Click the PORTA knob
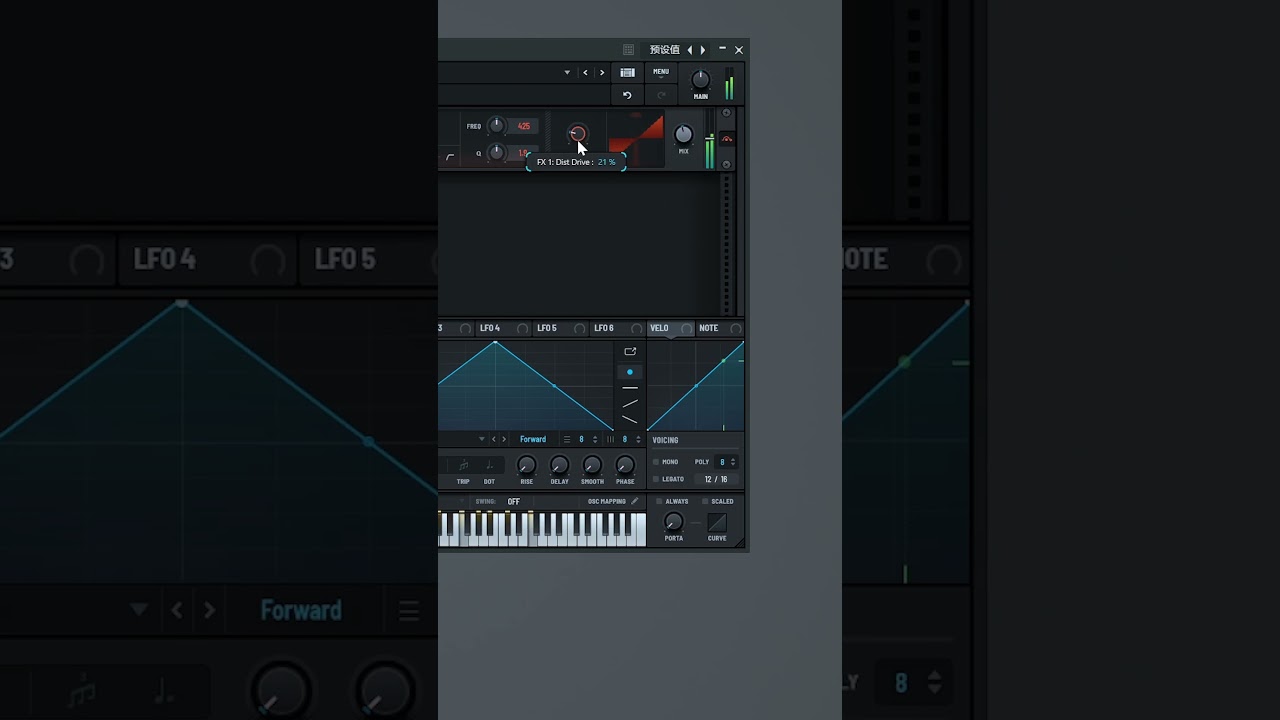The height and width of the screenshot is (720, 1280). (674, 522)
